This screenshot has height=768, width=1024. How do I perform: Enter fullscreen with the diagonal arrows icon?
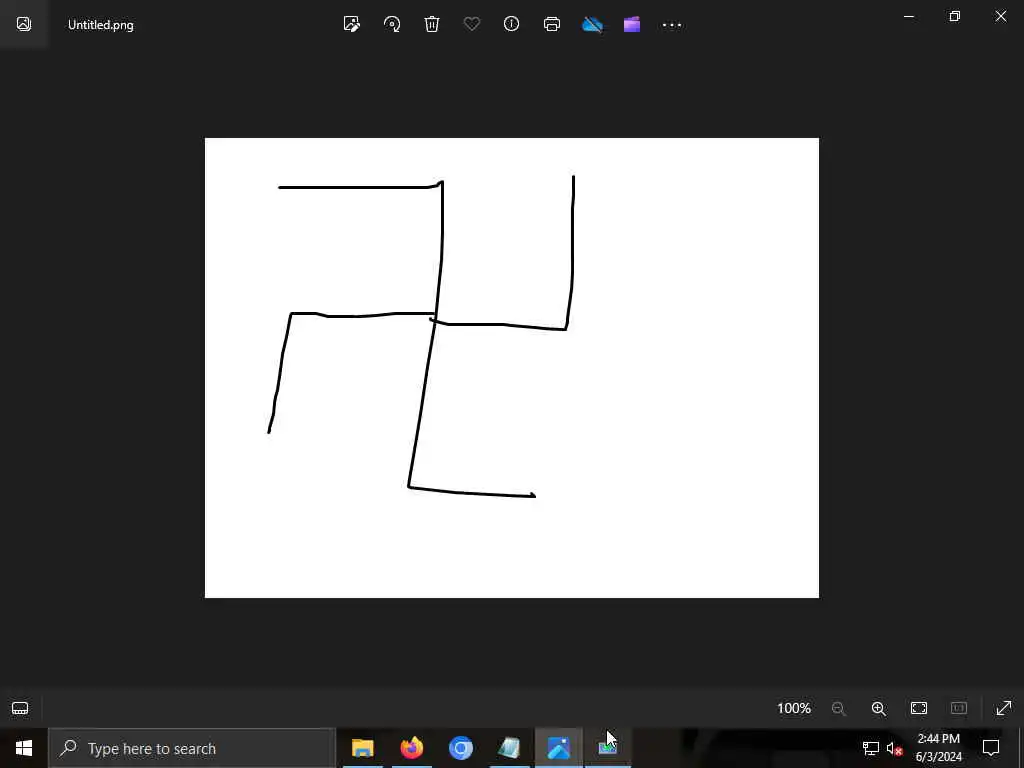1004,708
